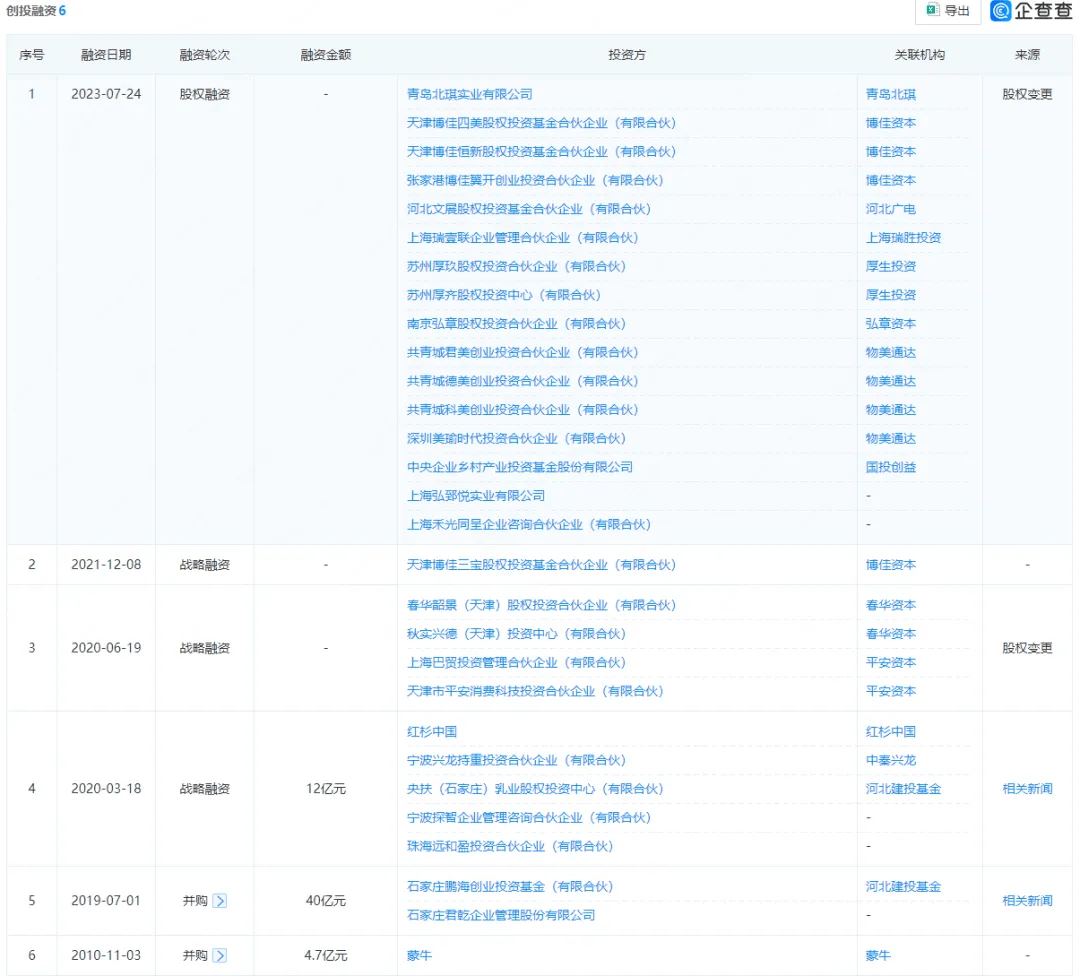Open 共青城德美创业投资合伙企业 link
The image size is (1080, 976).
[522, 382]
